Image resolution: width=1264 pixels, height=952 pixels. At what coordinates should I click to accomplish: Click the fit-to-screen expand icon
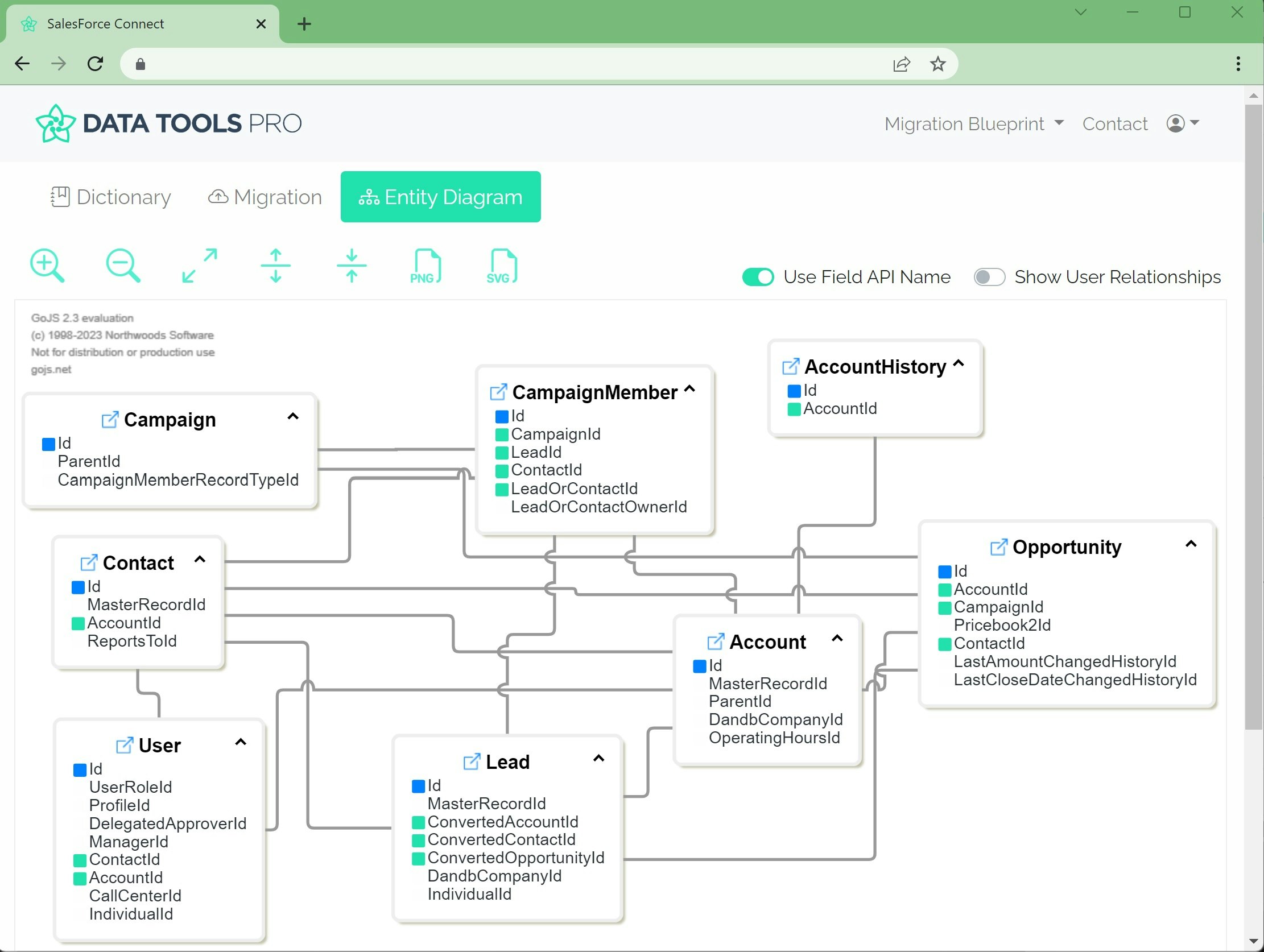199,264
